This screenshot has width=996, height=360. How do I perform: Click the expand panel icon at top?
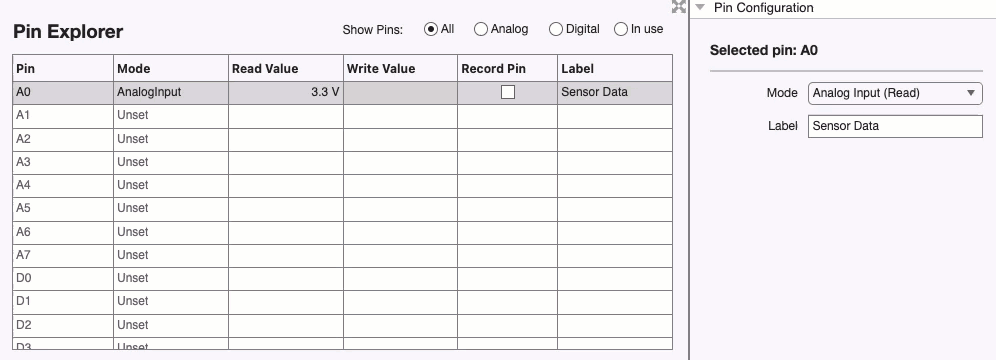coord(678,7)
